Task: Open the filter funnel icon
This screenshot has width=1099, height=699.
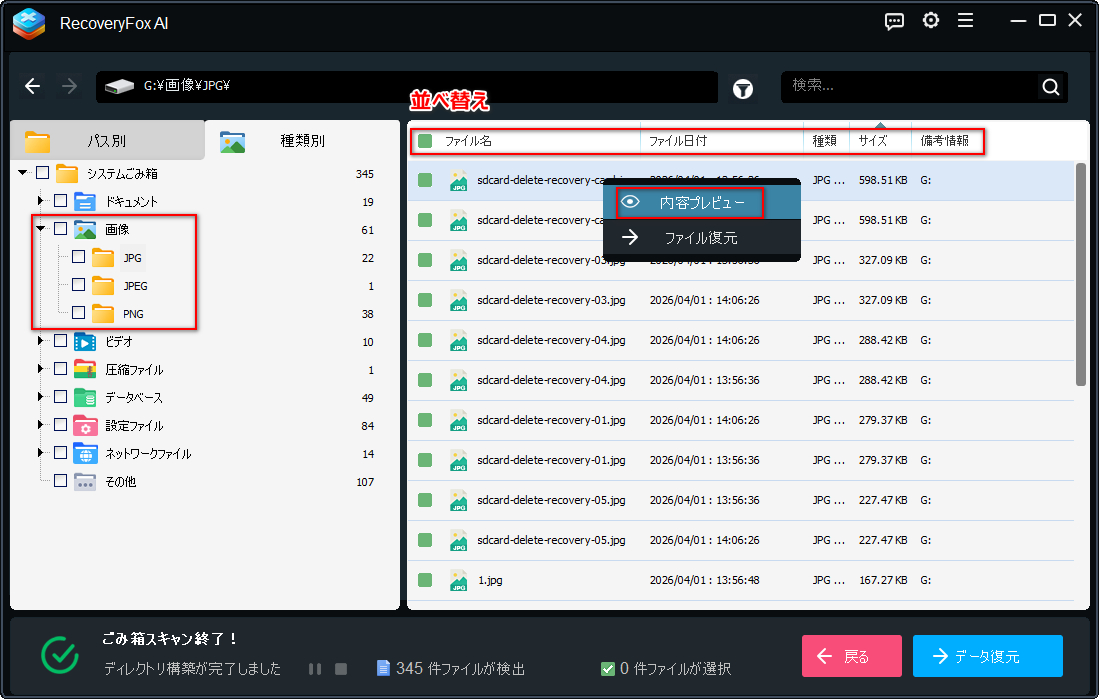Action: (743, 88)
